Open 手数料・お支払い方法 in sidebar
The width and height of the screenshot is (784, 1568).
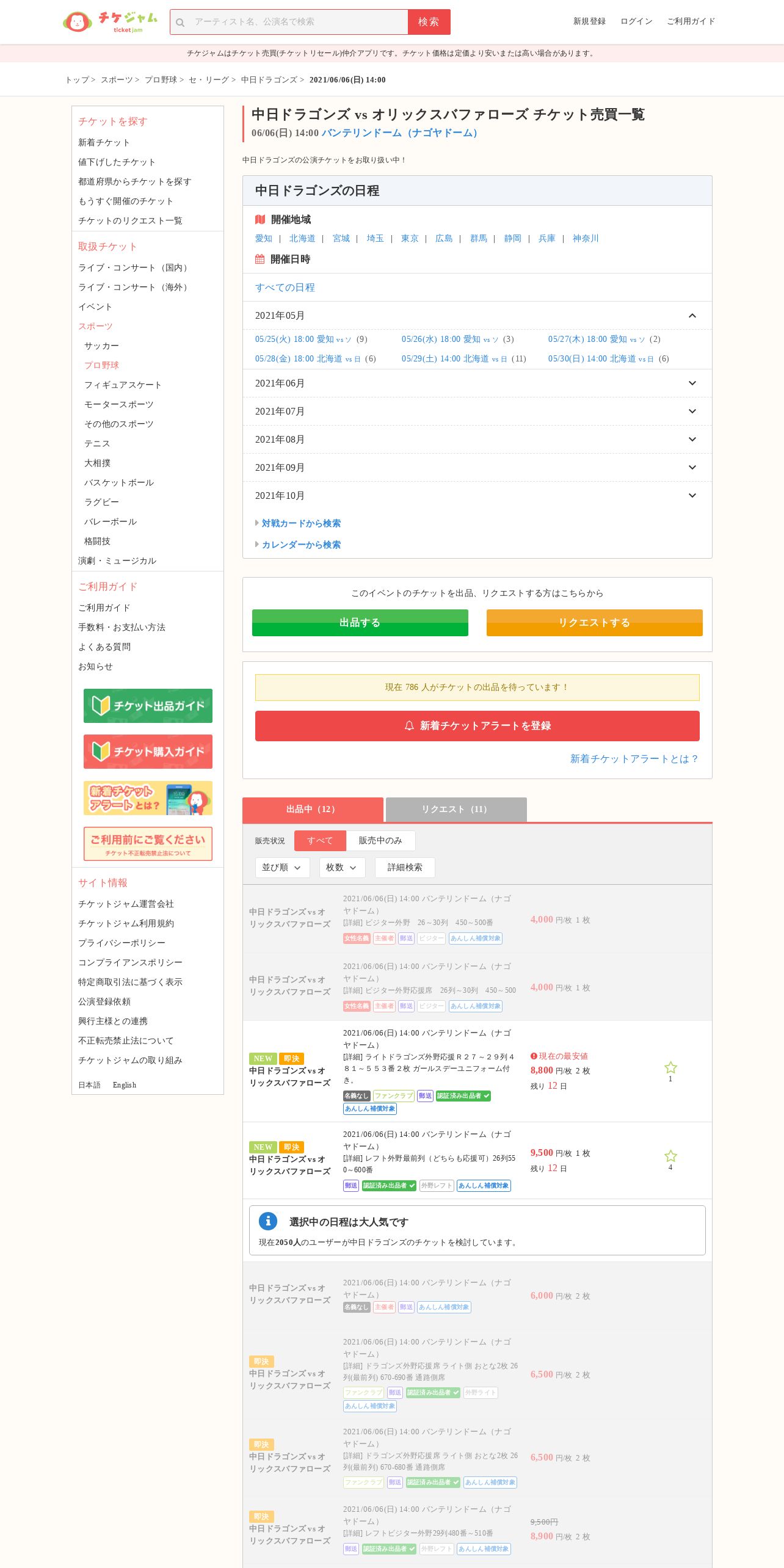(122, 627)
